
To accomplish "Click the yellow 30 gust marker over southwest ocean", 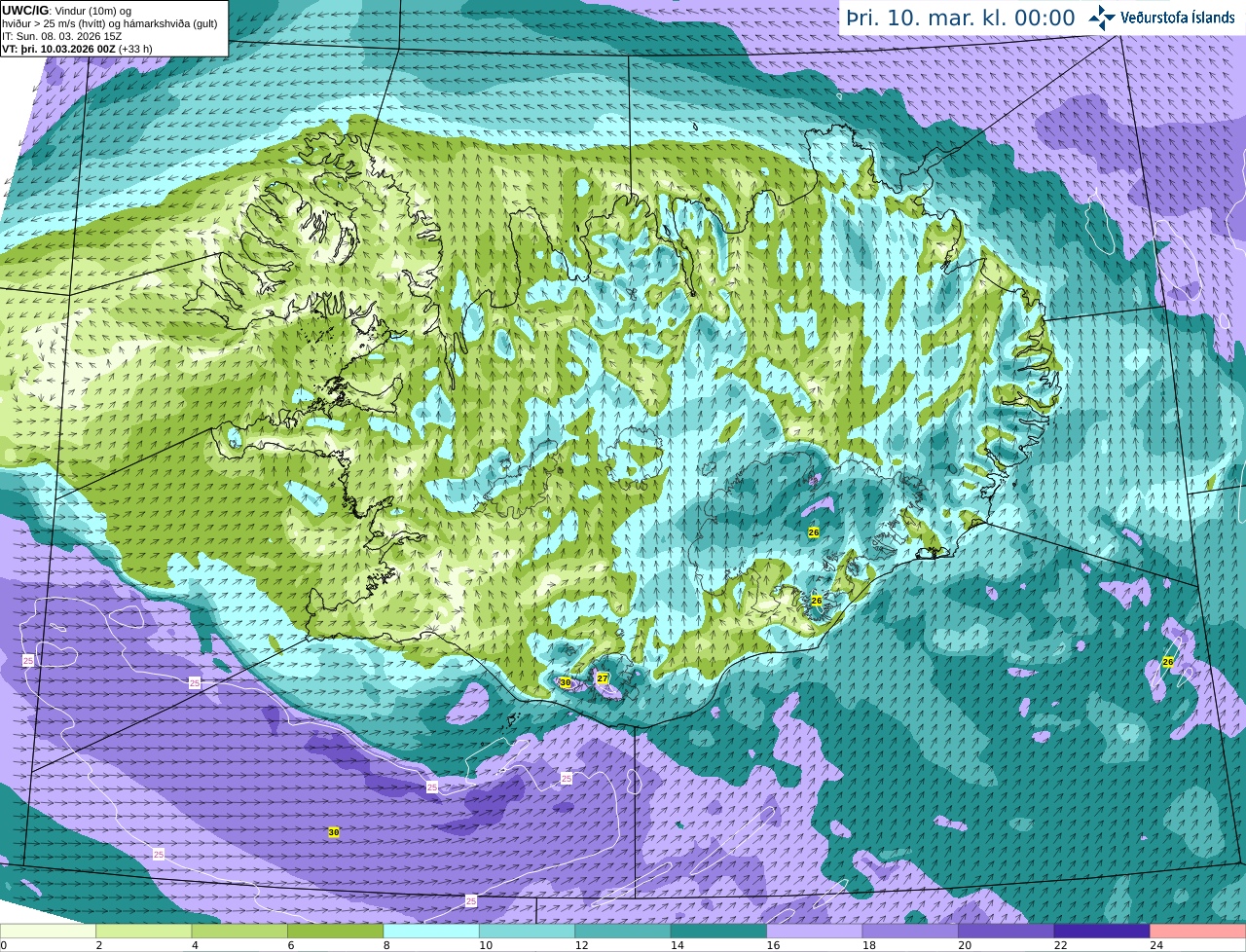I will (334, 832).
